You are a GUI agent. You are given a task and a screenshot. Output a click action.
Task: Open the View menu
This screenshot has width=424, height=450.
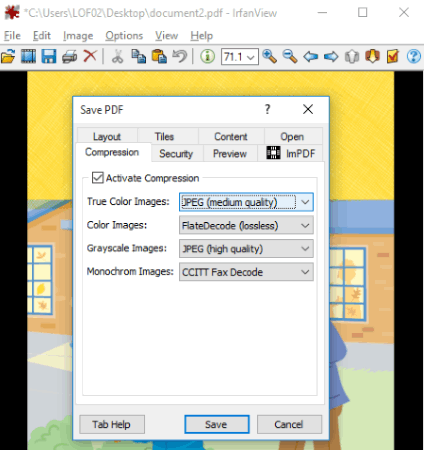[166, 36]
